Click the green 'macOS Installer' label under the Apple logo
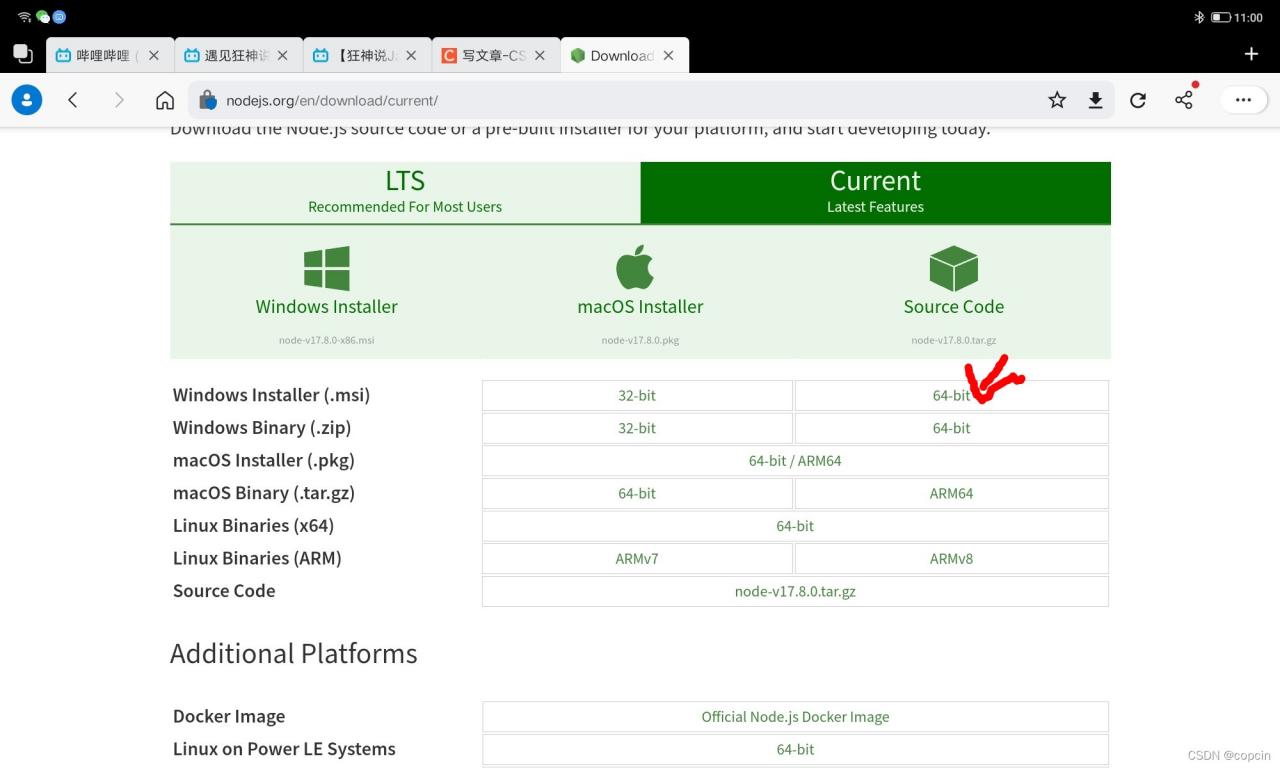Screen dimensions: 1280x768 click(640, 307)
